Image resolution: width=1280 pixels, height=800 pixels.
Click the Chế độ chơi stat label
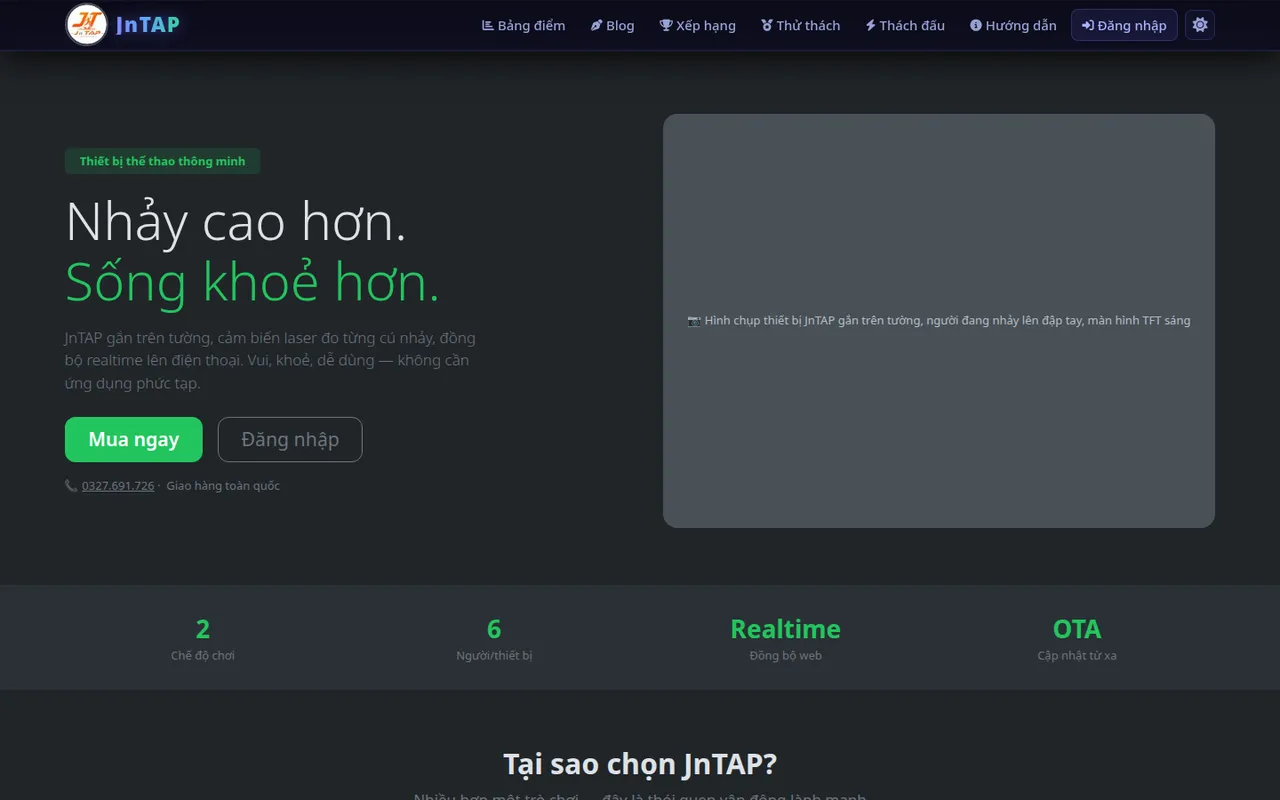pyautogui.click(x=203, y=656)
